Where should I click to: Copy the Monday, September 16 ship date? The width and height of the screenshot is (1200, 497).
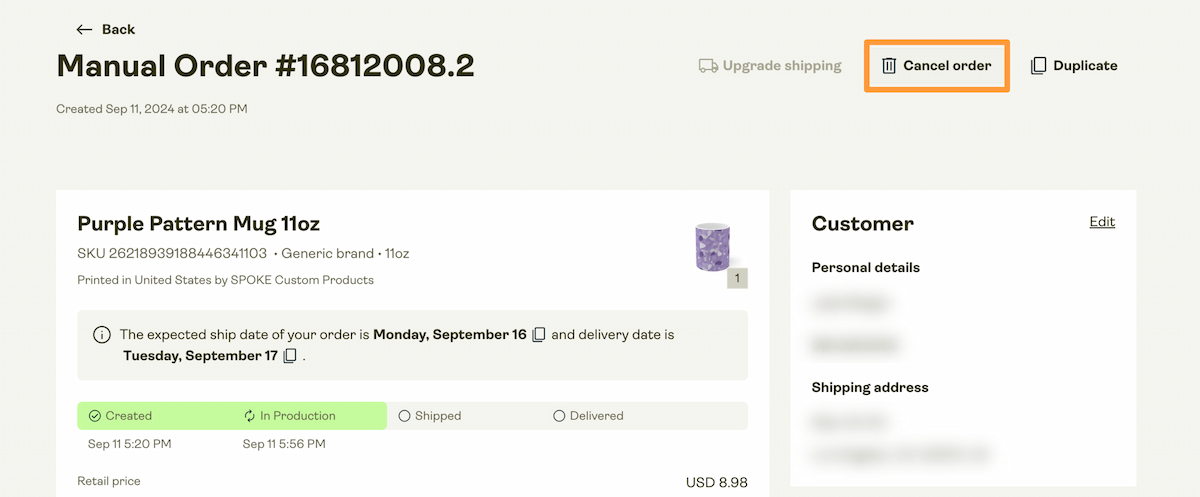[539, 335]
